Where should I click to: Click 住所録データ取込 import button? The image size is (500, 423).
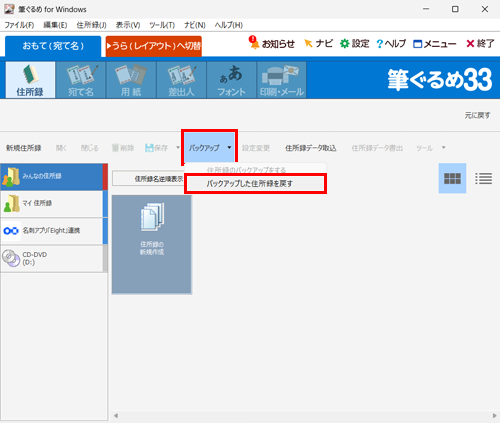click(x=310, y=148)
